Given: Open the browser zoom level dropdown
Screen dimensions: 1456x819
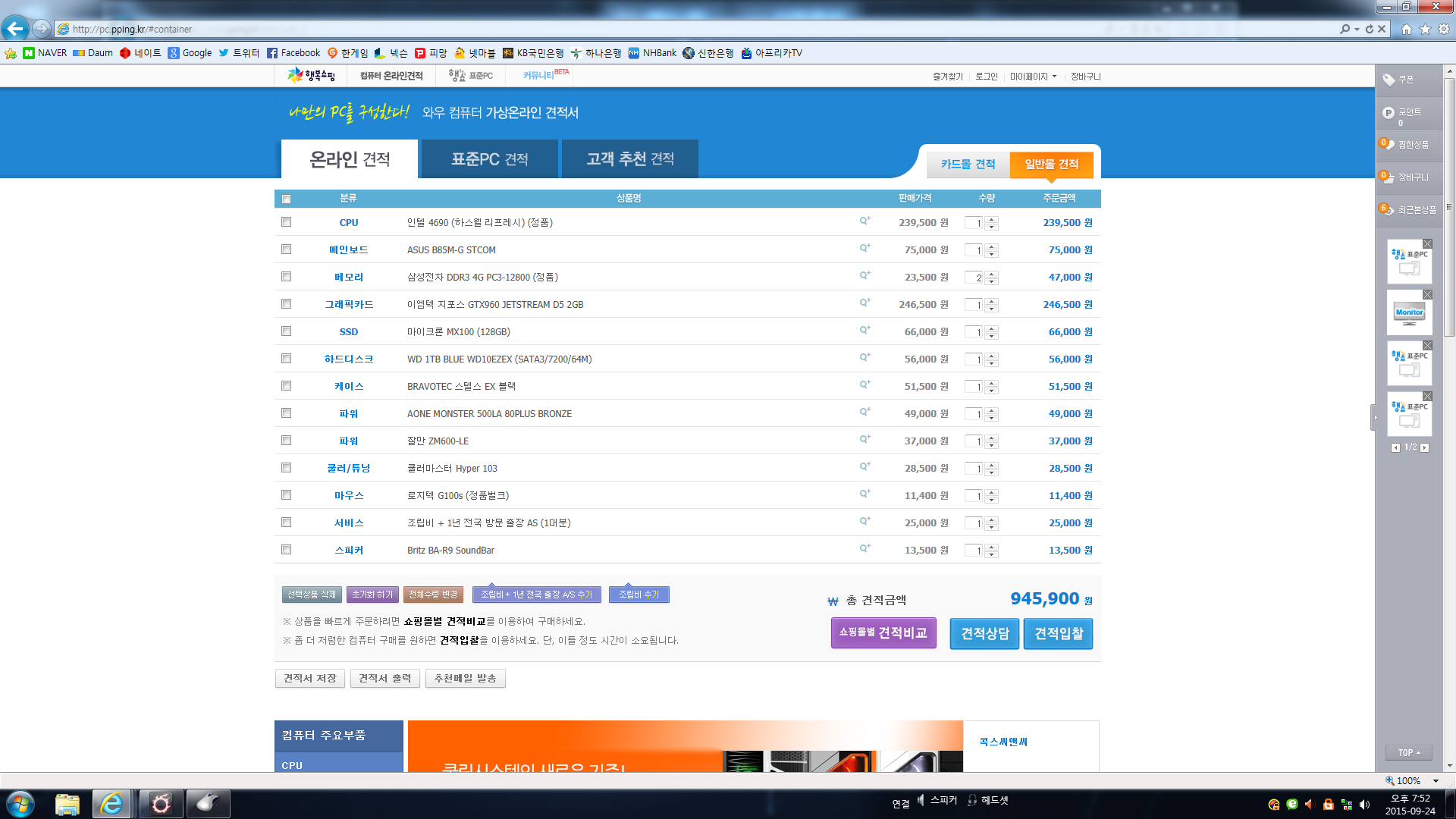Looking at the screenshot, I should click(x=1436, y=781).
